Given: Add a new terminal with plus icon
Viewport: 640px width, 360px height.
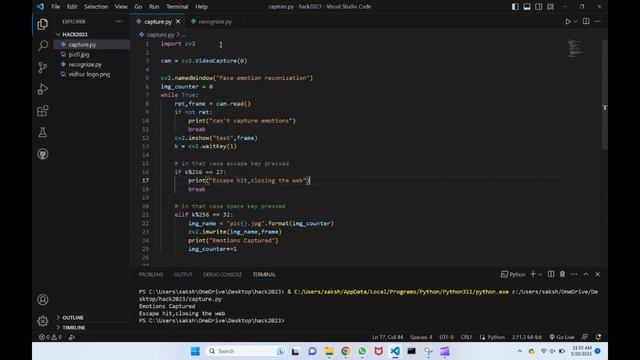Looking at the screenshot, I should [533, 274].
